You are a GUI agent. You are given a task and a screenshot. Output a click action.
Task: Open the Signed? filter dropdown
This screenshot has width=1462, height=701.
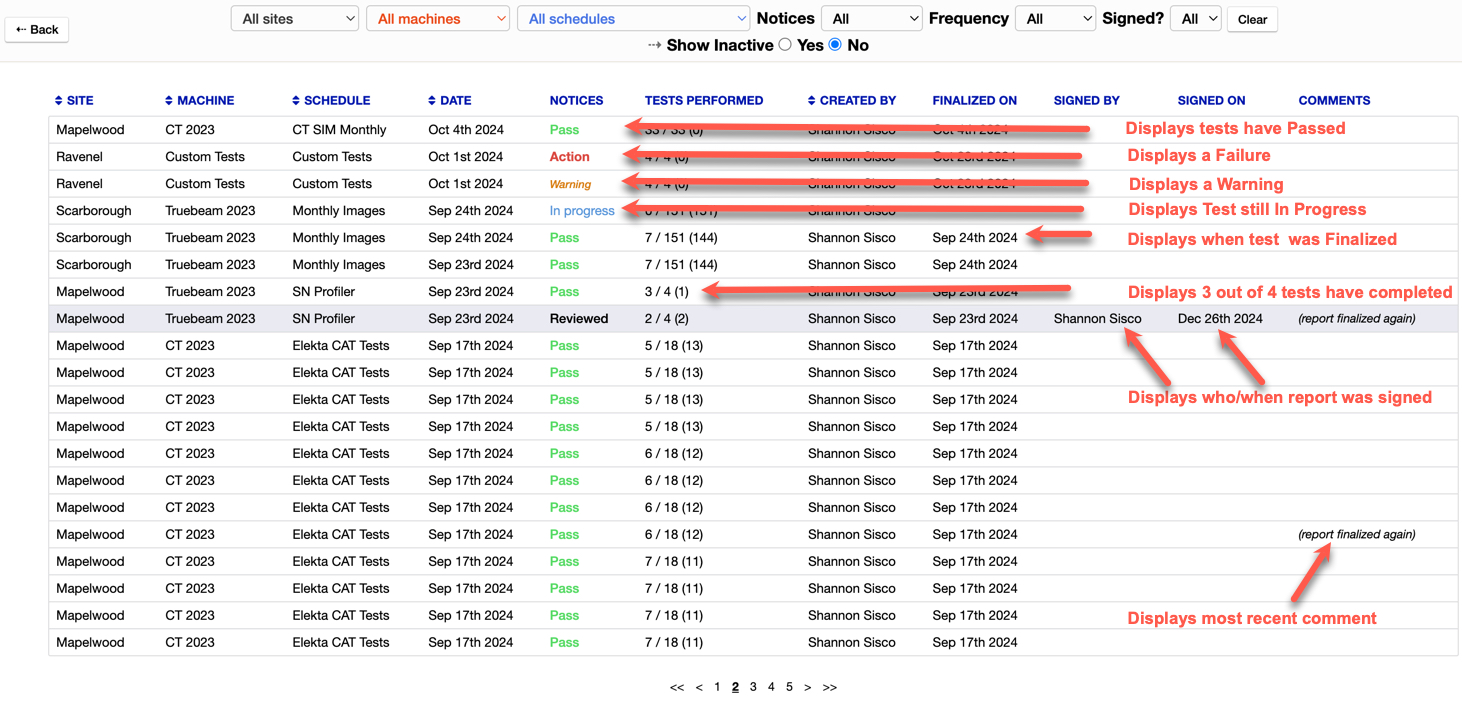click(1198, 19)
